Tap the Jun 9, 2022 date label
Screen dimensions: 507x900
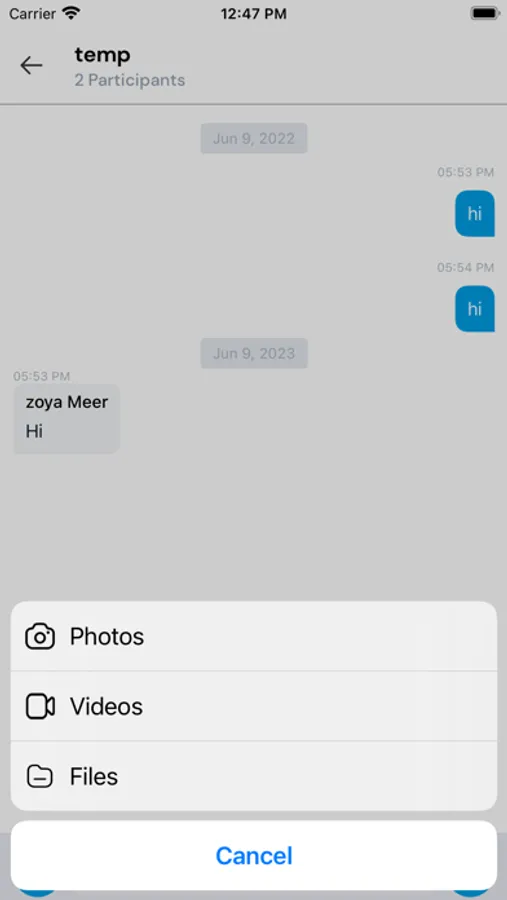click(254, 138)
